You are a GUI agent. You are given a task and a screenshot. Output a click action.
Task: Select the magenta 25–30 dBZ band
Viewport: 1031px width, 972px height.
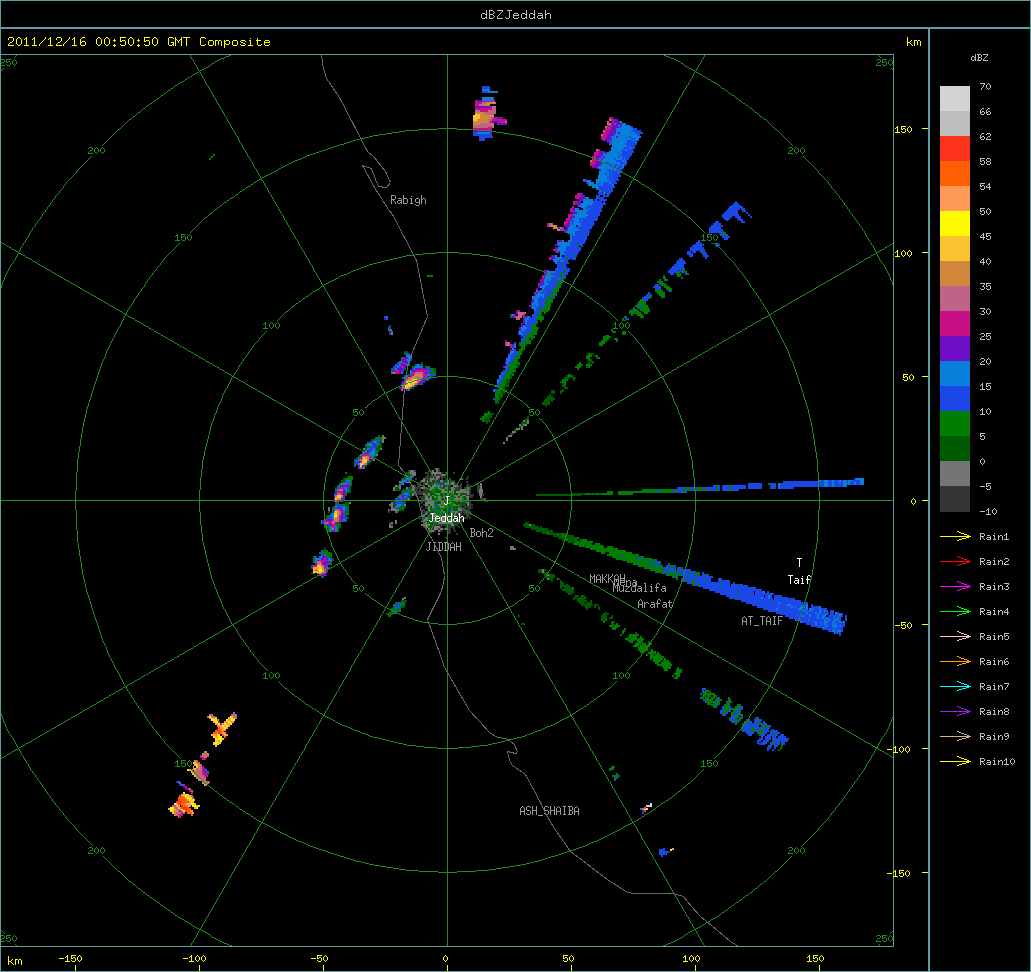pyautogui.click(x=955, y=324)
